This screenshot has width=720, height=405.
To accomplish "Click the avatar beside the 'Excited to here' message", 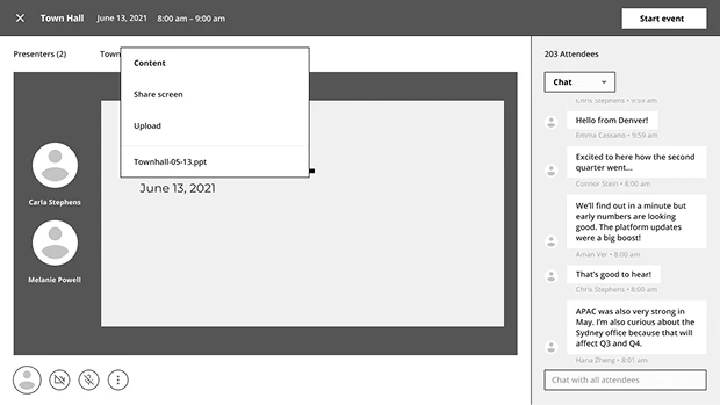I will [551, 170].
